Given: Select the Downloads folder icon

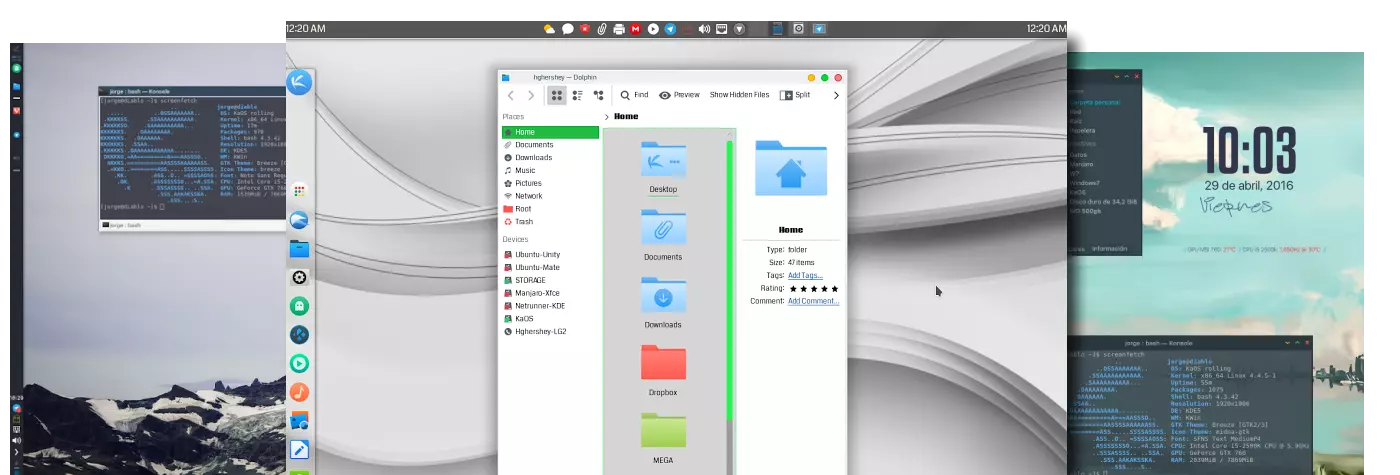Looking at the screenshot, I should [x=663, y=295].
